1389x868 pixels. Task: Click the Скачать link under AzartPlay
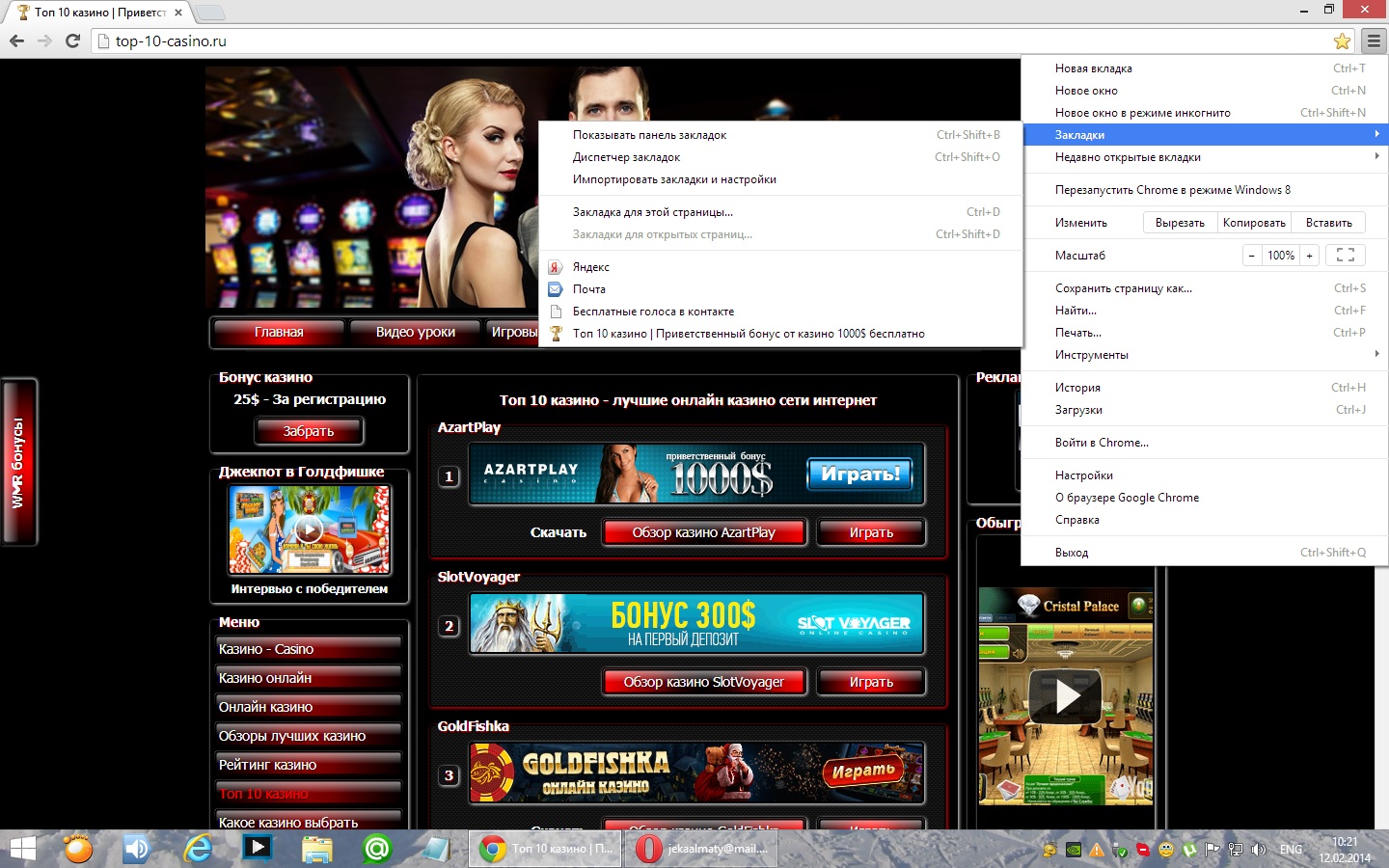pos(558,532)
